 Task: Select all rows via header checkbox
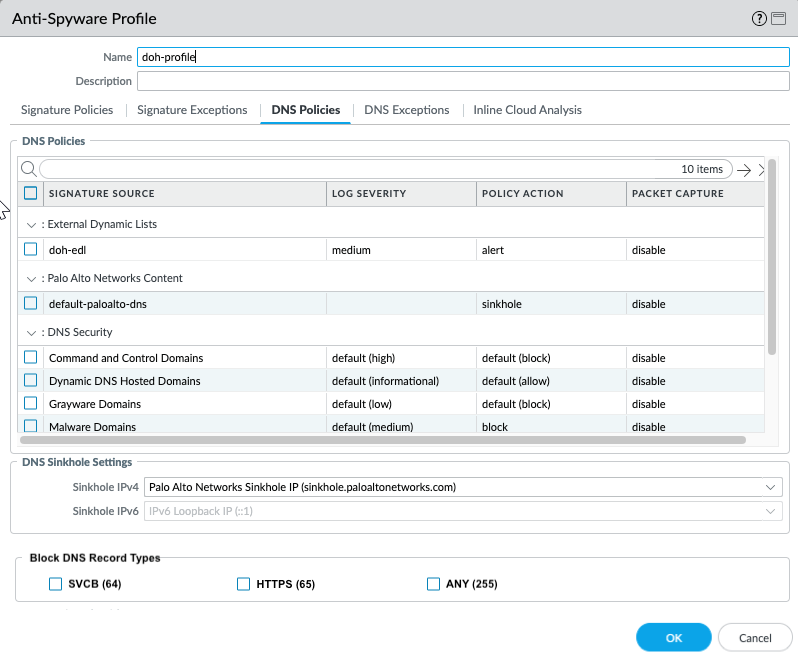click(31, 193)
